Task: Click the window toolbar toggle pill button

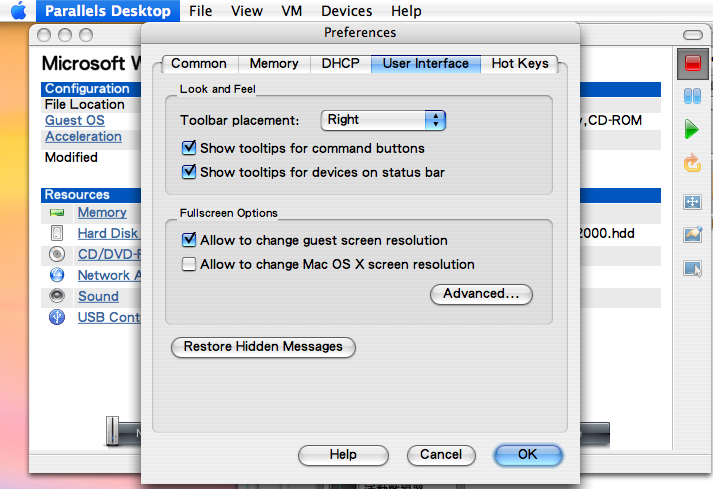Action: click(693, 35)
